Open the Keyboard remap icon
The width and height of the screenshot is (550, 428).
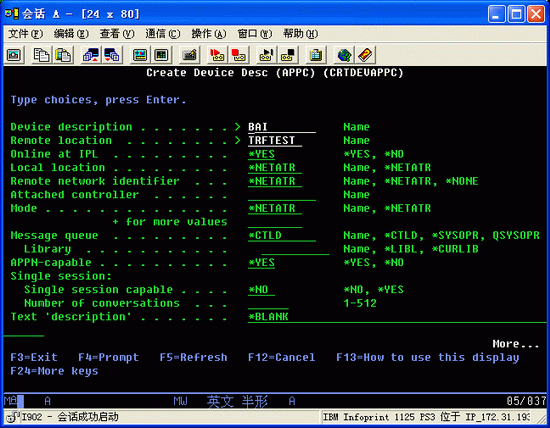(189, 55)
